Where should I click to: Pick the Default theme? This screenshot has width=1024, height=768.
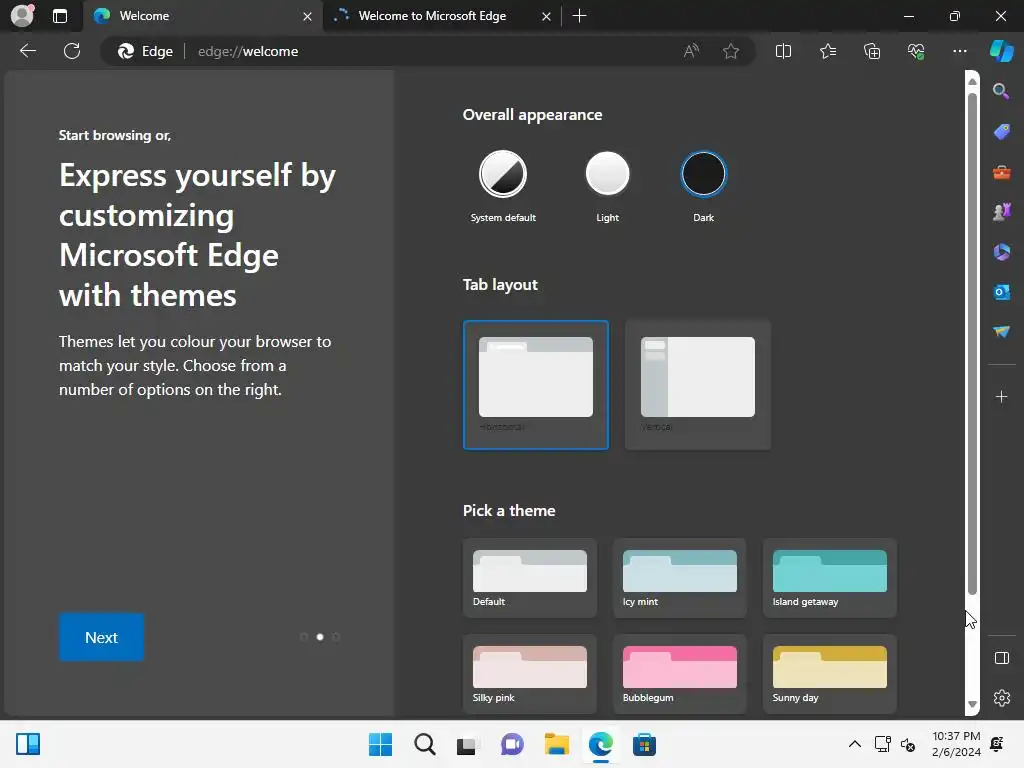coord(530,578)
